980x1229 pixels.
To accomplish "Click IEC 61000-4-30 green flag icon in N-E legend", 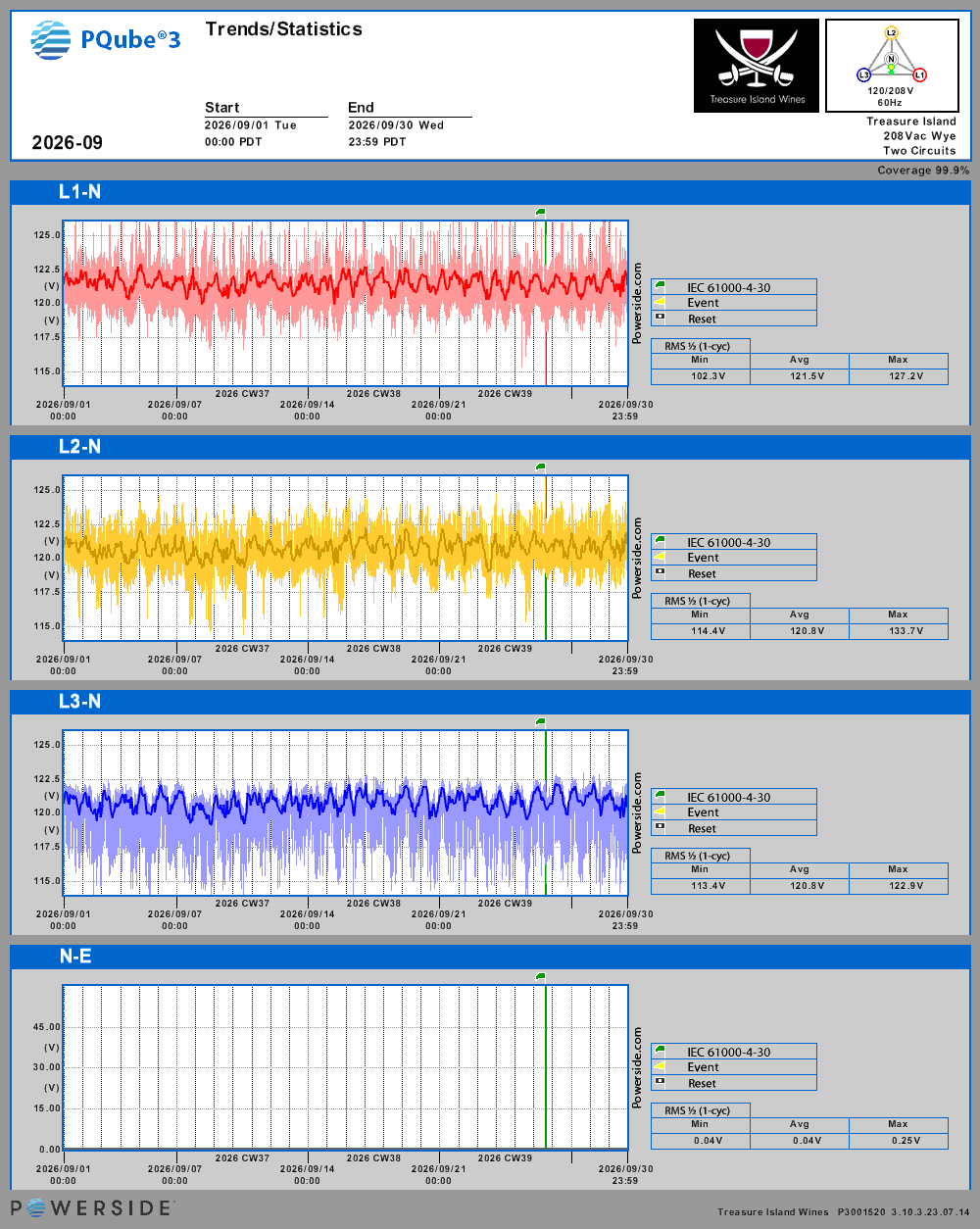I will click(x=660, y=1052).
